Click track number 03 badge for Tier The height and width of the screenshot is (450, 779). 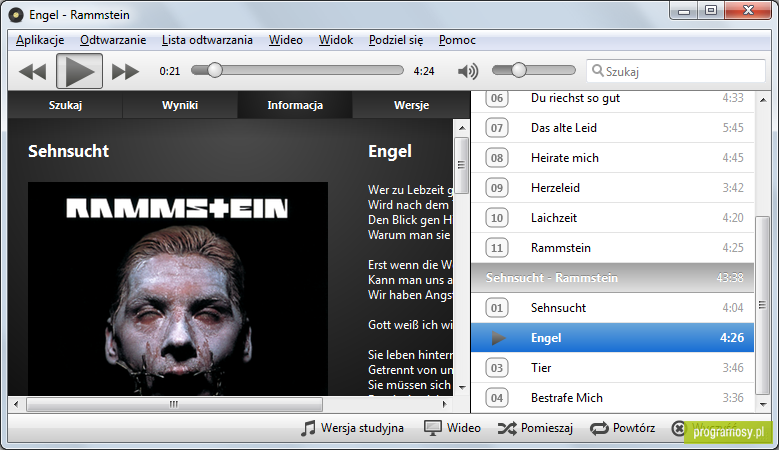coord(497,368)
